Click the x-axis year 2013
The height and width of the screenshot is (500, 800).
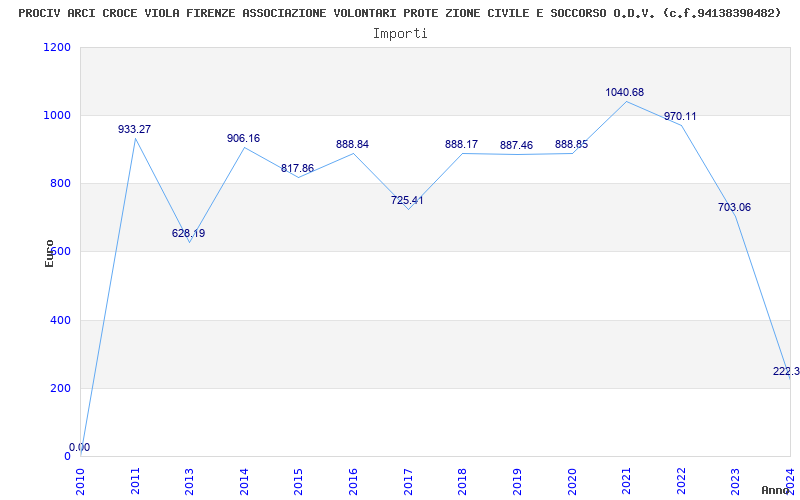click(190, 482)
